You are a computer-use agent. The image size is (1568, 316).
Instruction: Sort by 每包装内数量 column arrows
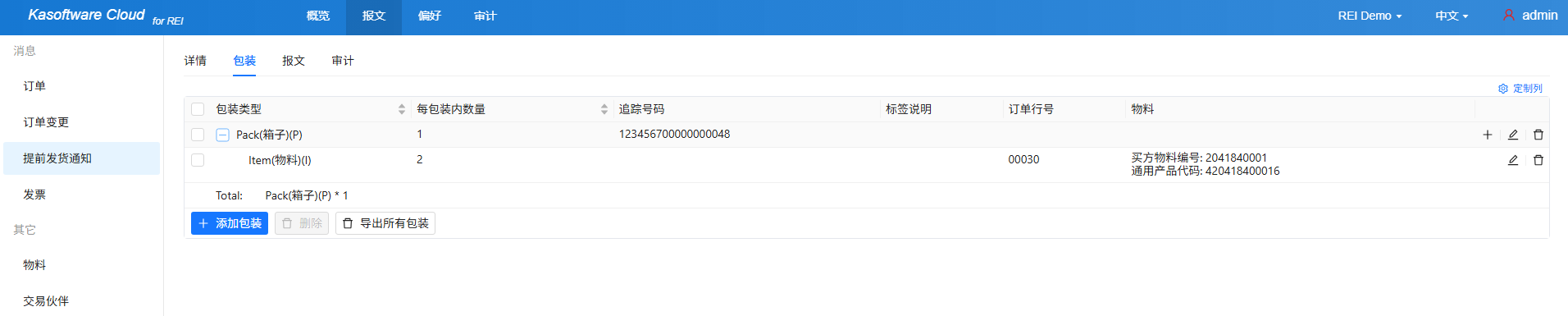pyautogui.click(x=604, y=109)
